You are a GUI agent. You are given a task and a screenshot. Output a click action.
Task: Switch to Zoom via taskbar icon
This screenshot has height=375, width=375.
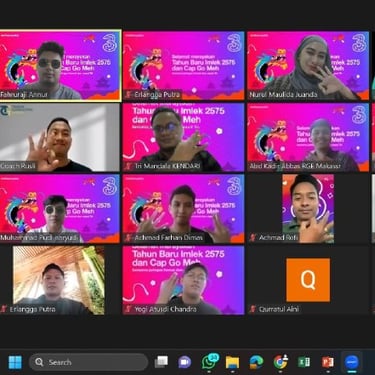pyautogui.click(x=352, y=362)
